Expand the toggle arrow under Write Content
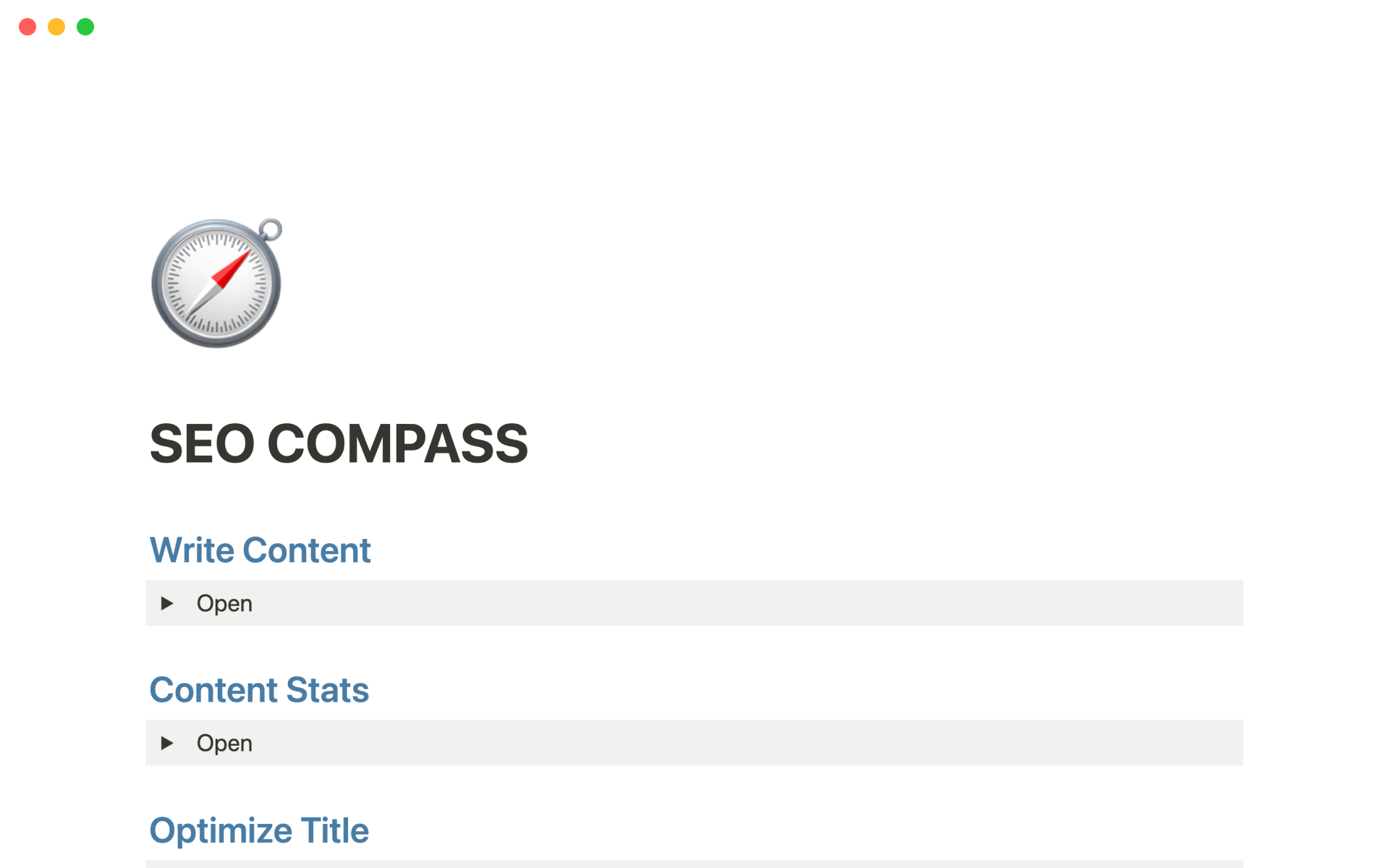The height and width of the screenshot is (868, 1389). pos(167,603)
